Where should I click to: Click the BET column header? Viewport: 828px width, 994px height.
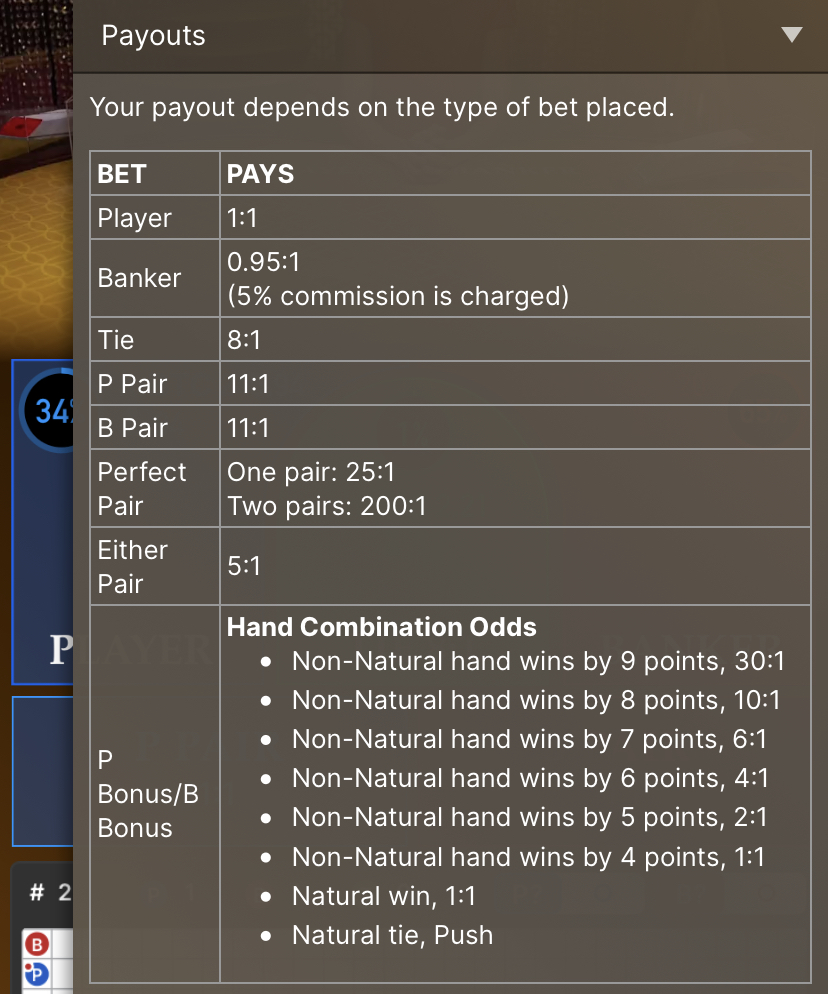[x=122, y=174]
